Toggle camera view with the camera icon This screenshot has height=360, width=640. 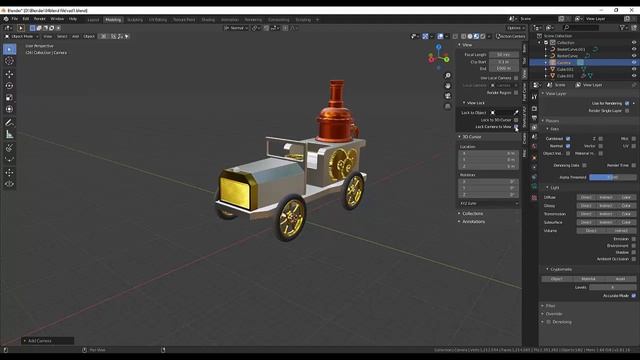(448, 96)
